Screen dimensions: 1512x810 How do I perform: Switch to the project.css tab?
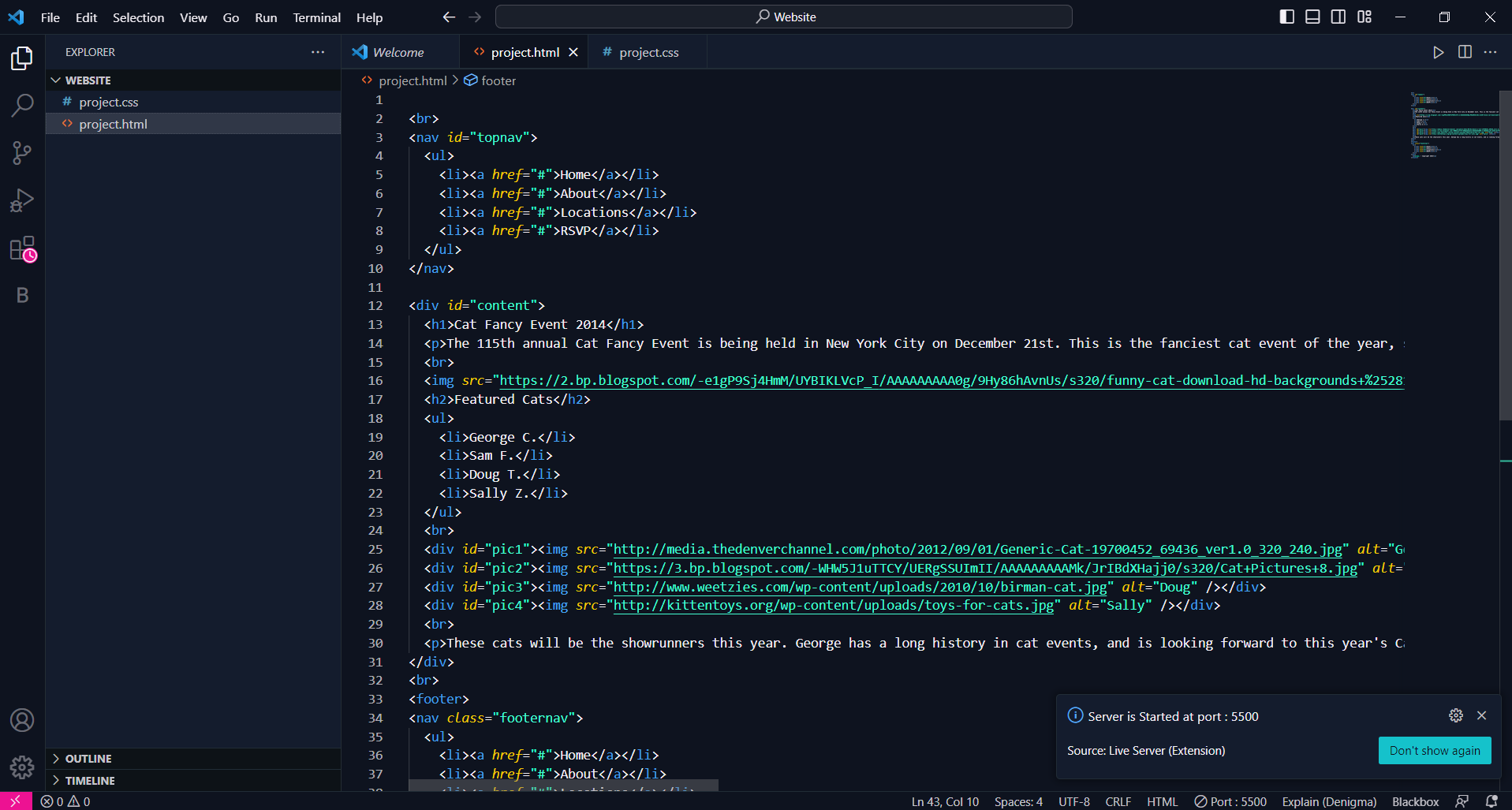[x=648, y=52]
